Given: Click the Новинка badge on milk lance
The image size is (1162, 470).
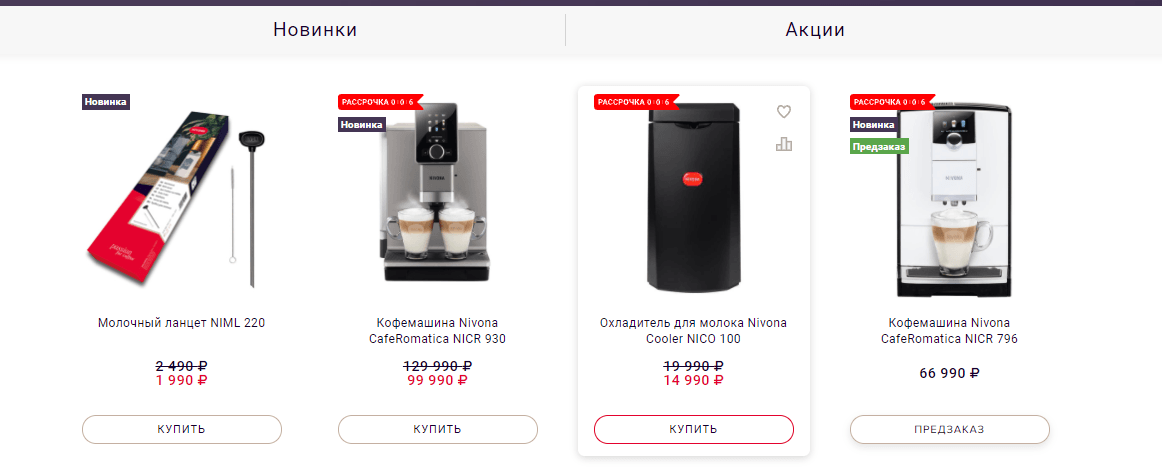Looking at the screenshot, I should (106, 101).
